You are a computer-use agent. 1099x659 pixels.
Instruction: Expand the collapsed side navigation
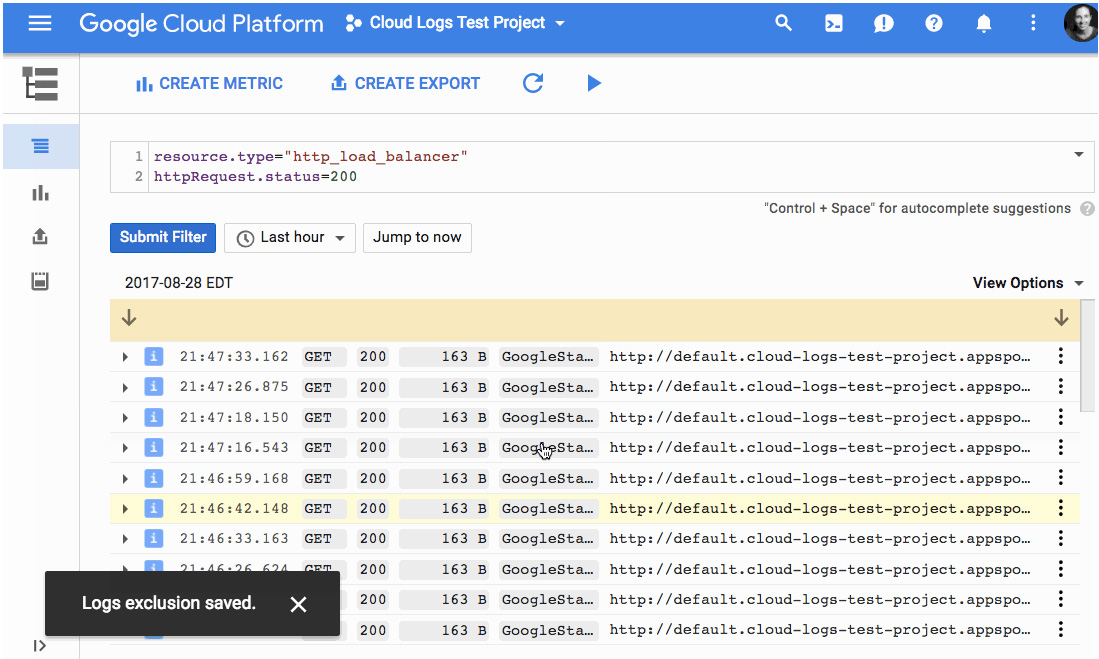coord(40,646)
